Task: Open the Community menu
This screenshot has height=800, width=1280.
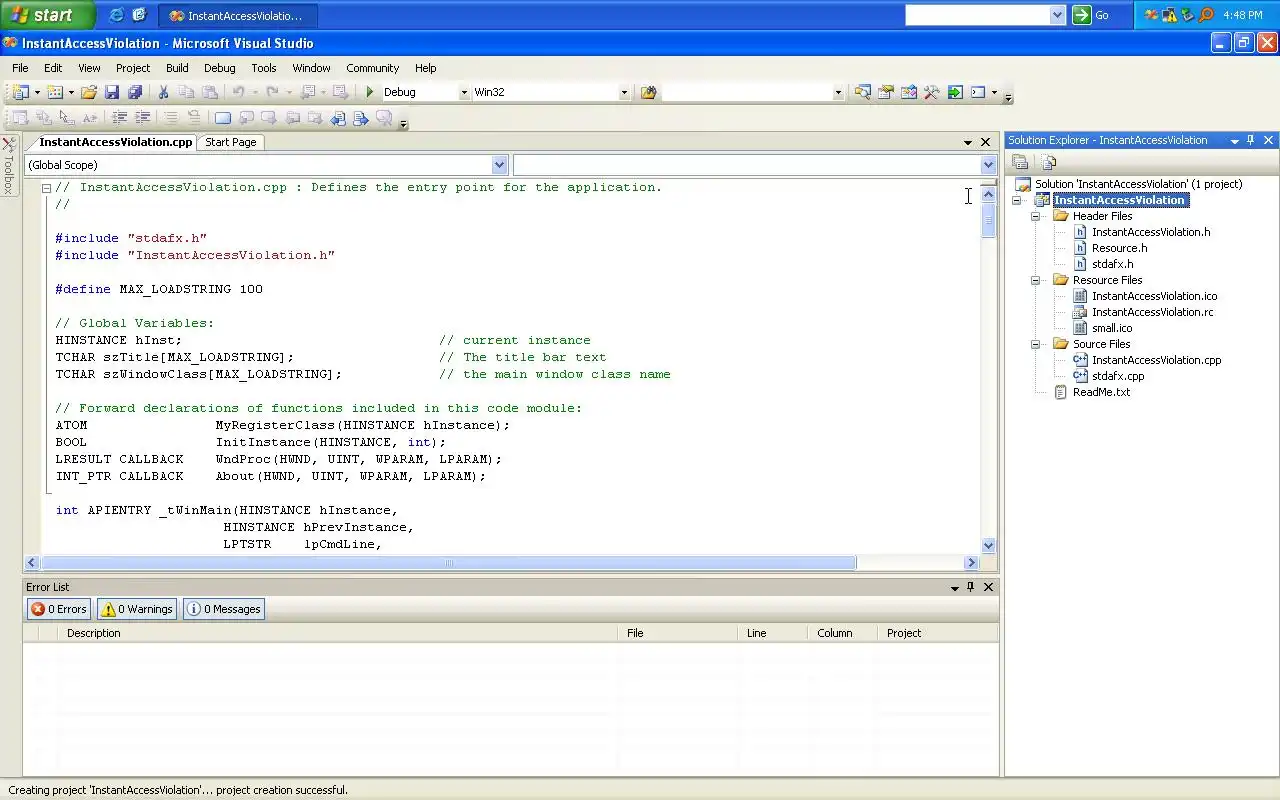Action: (373, 68)
